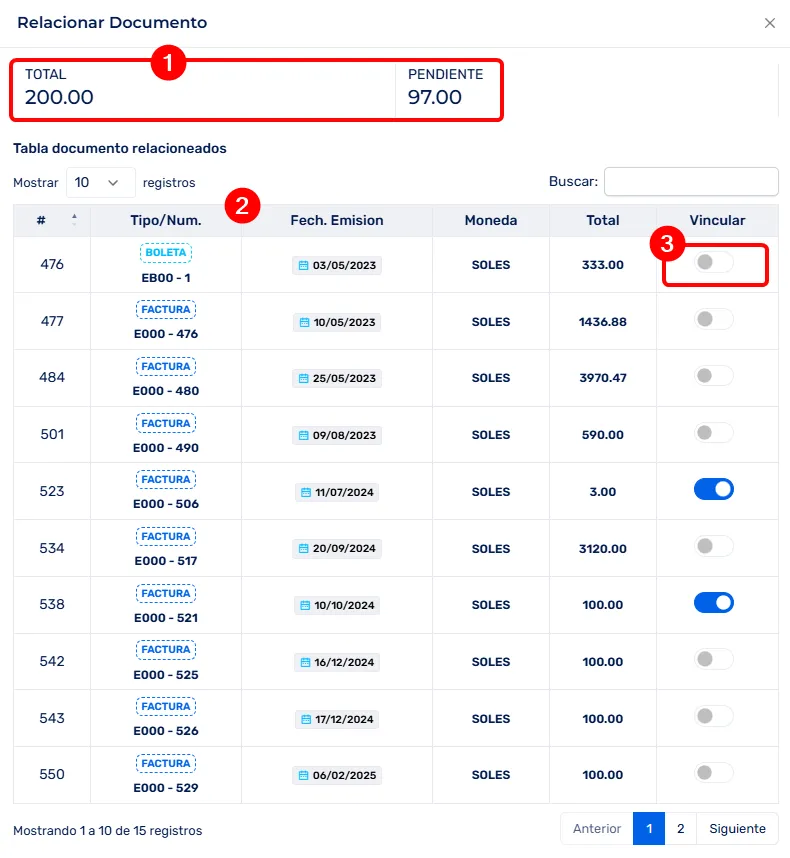Sort table by Tipo/Num. column header

(166, 220)
